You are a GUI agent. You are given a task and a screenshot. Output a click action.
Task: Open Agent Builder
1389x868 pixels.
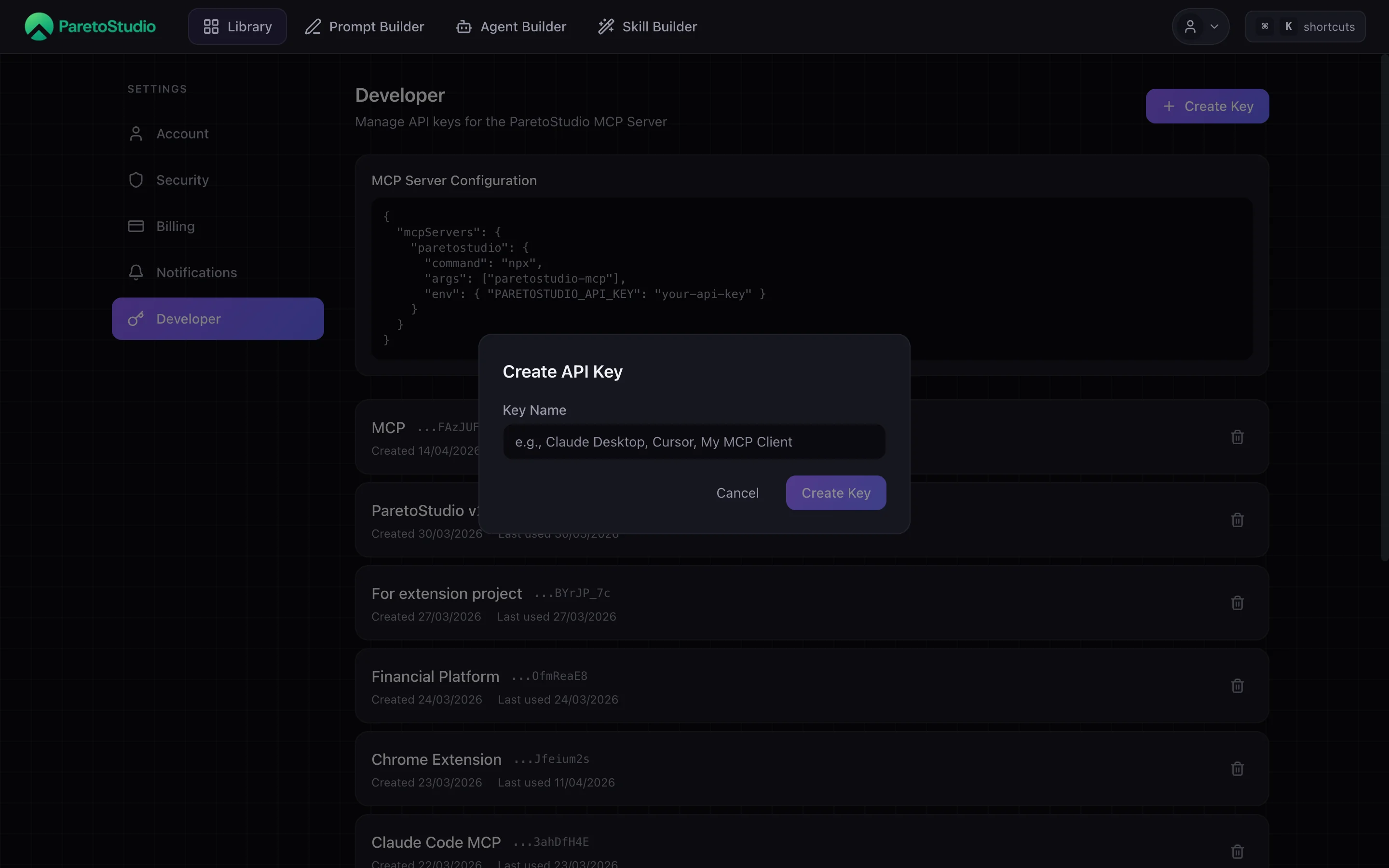point(511,27)
